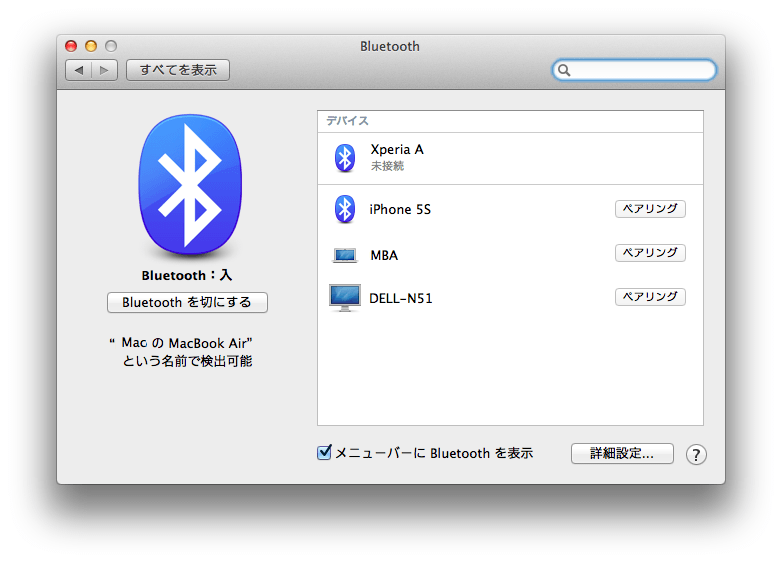Focus the search input field
This screenshot has width=782, height=563.
634,70
